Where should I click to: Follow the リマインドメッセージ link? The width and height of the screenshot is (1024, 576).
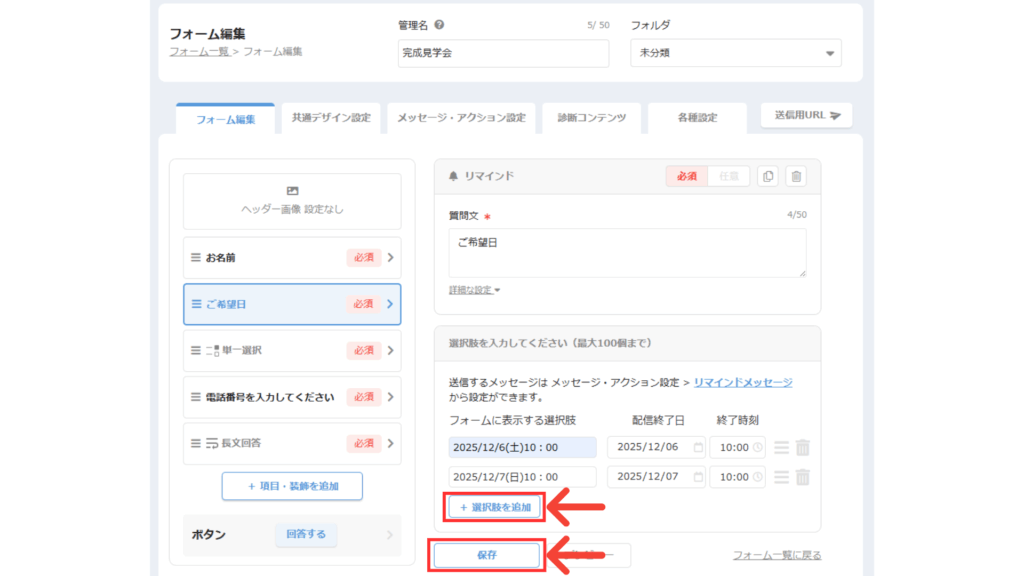pyautogui.click(x=742, y=382)
